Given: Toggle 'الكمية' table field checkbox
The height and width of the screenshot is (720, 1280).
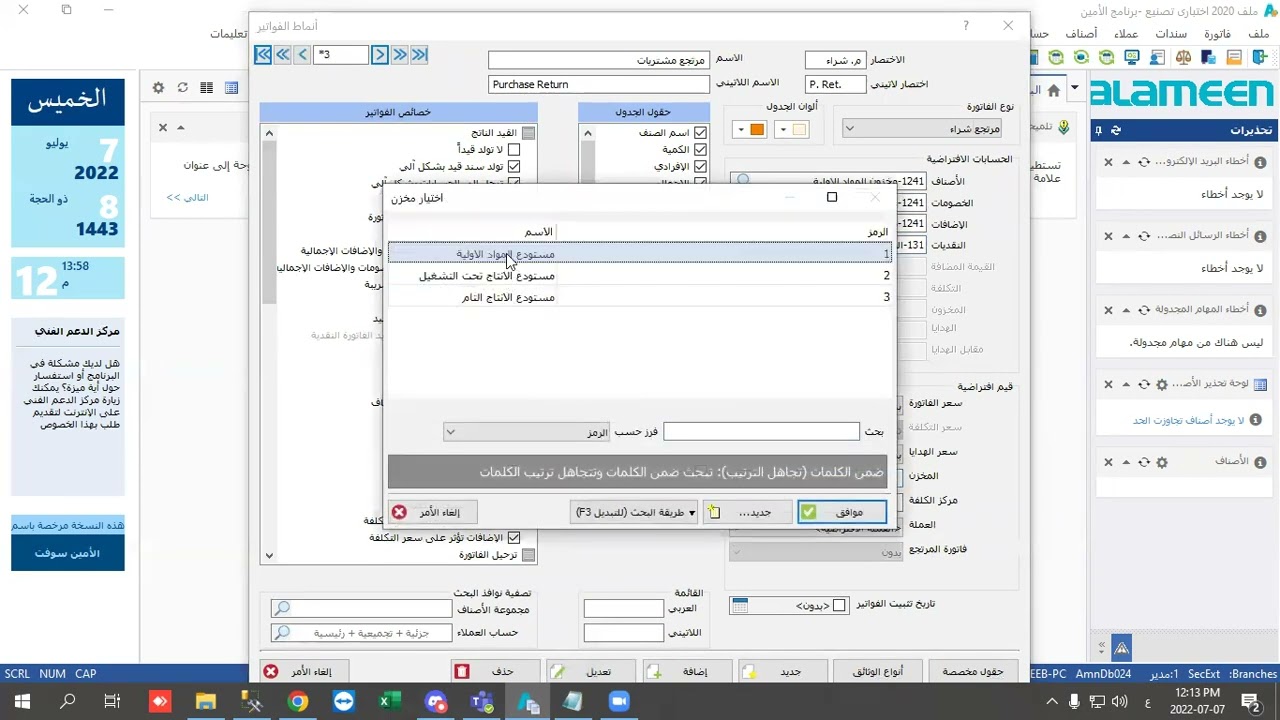Looking at the screenshot, I should click(700, 150).
